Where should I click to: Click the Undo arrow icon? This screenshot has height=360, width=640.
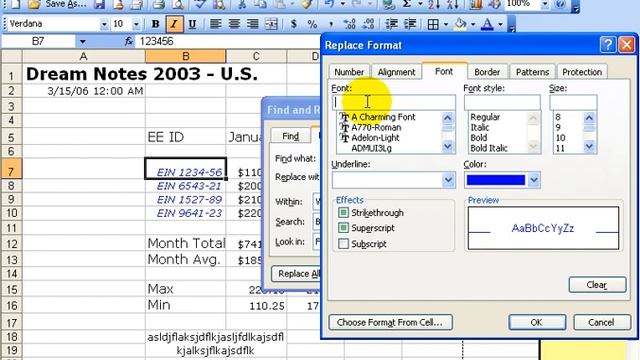[329, 4]
